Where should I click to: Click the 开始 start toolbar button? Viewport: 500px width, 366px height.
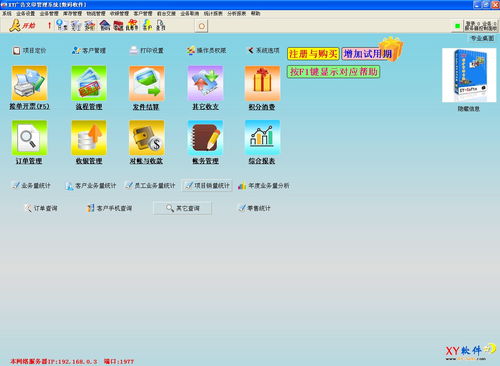coord(22,25)
